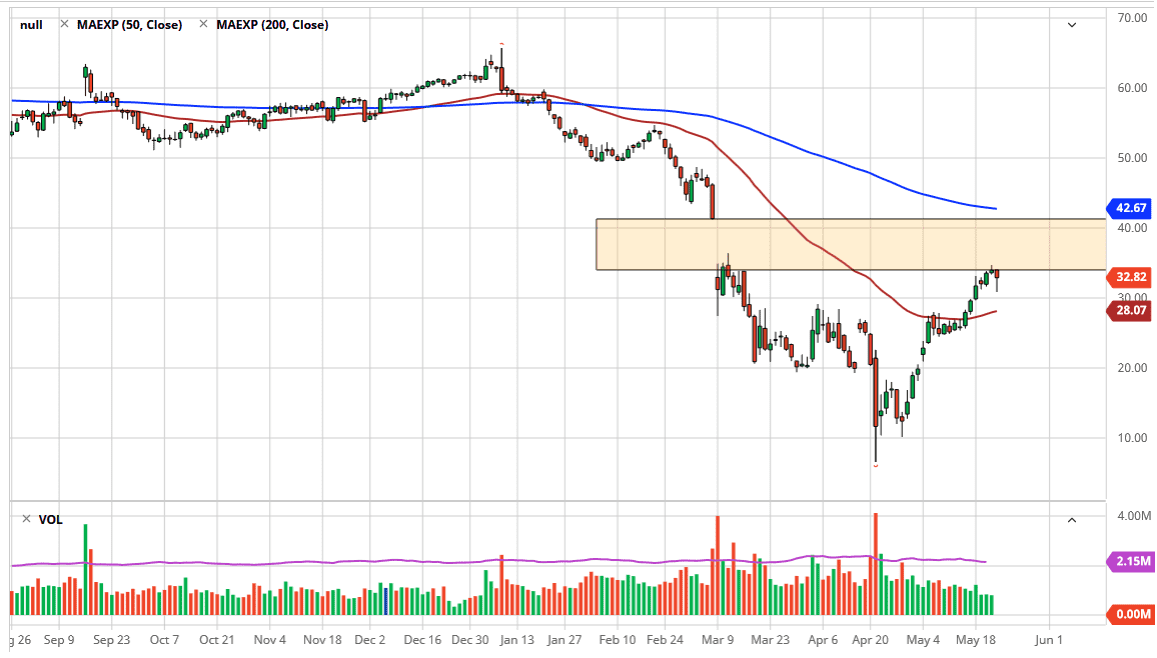The height and width of the screenshot is (658, 1157).
Task: Select the MAEXP (50, Close) legend label
Action: click(x=129, y=25)
